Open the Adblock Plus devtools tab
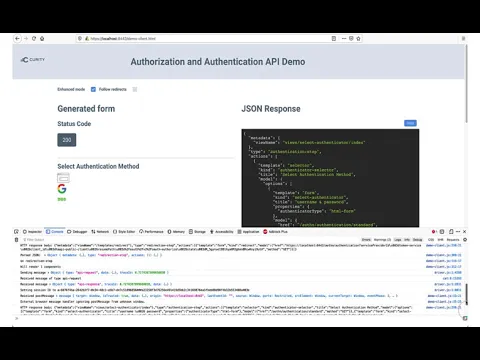 tap(275, 232)
